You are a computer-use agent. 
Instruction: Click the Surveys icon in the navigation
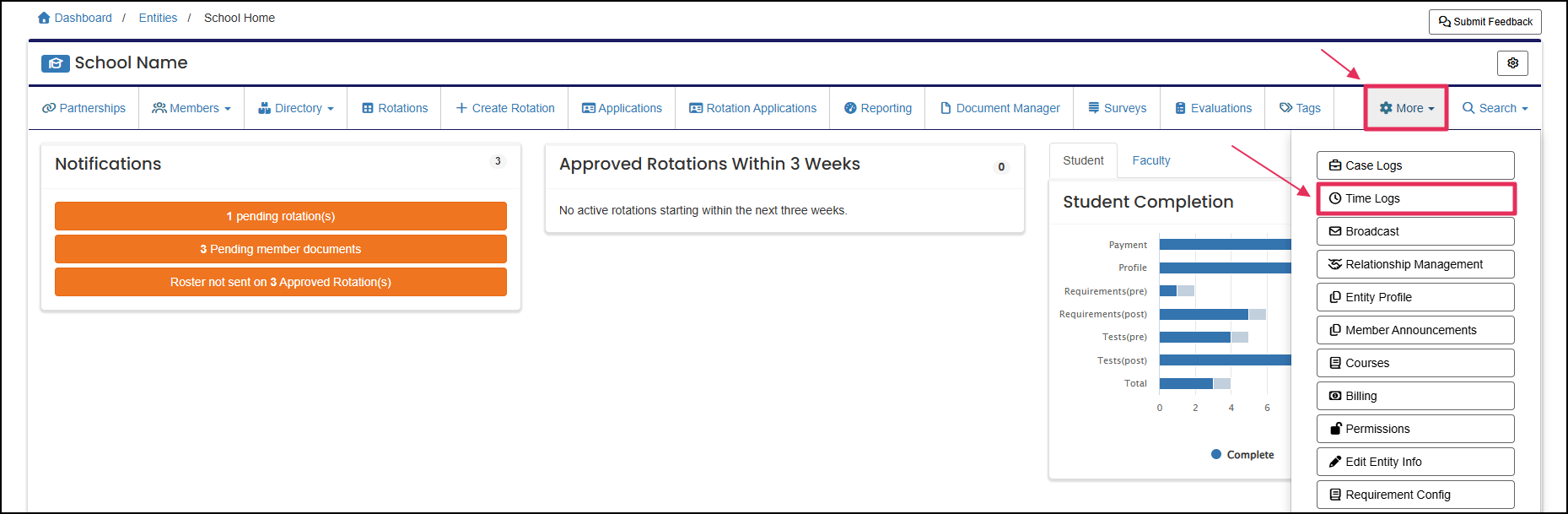click(x=1095, y=108)
